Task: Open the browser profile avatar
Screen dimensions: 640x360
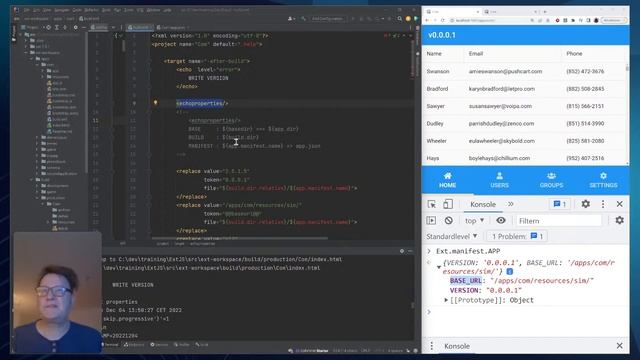Action: coord(596,20)
